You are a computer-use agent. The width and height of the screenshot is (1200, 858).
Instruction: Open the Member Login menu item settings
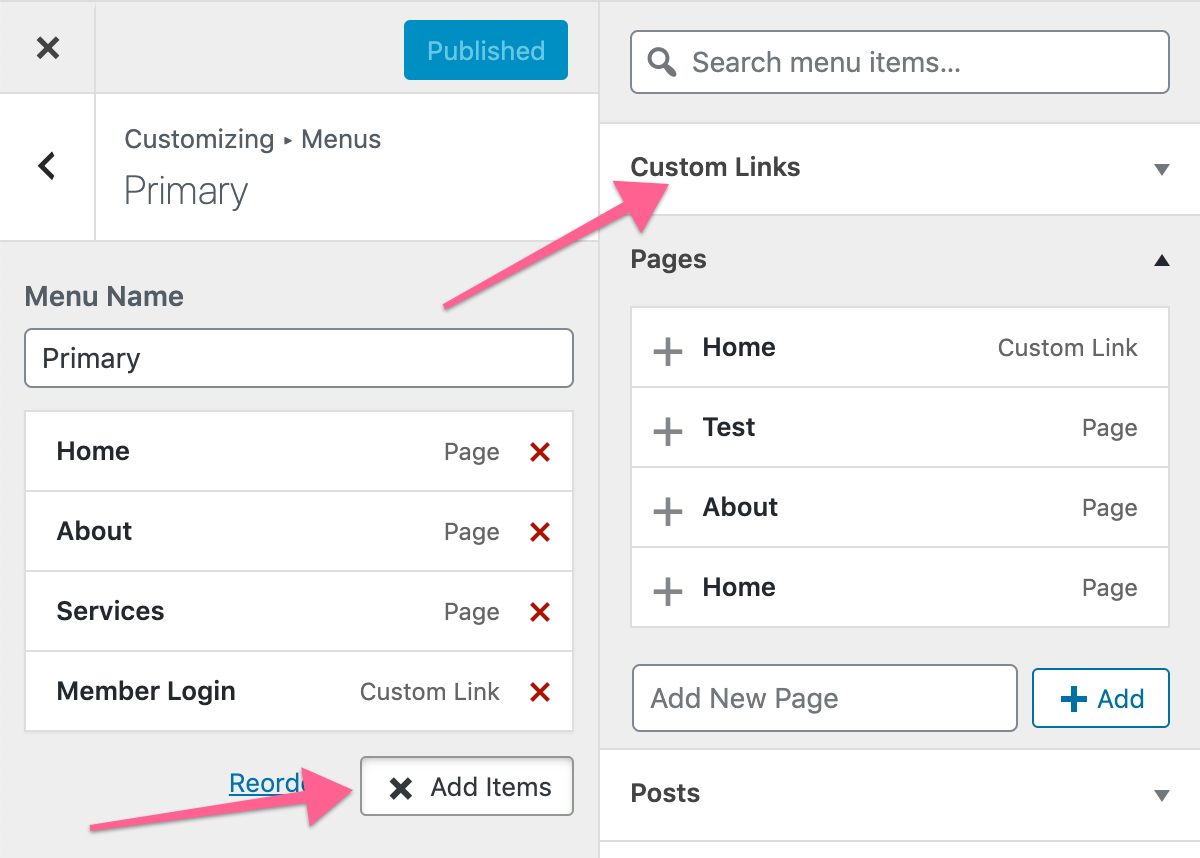tap(298, 691)
